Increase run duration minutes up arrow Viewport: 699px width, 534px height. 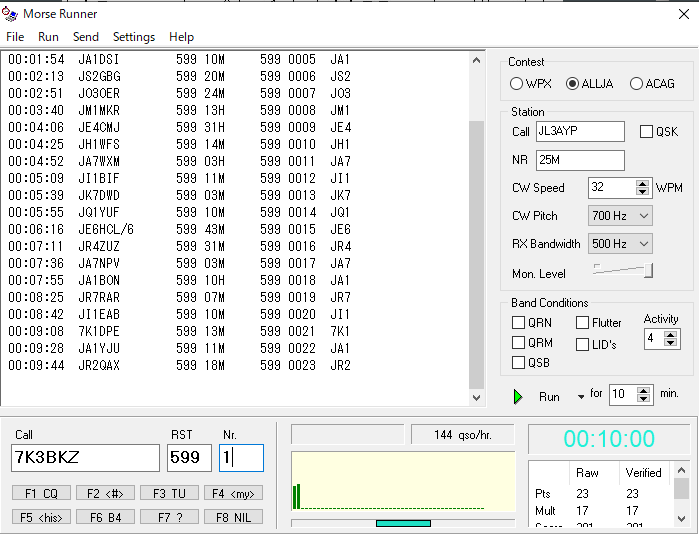point(643,390)
